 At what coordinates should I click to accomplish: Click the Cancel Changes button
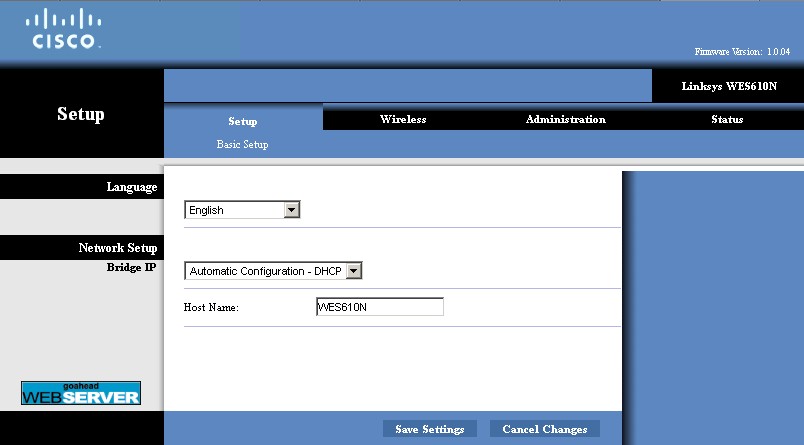point(545,429)
